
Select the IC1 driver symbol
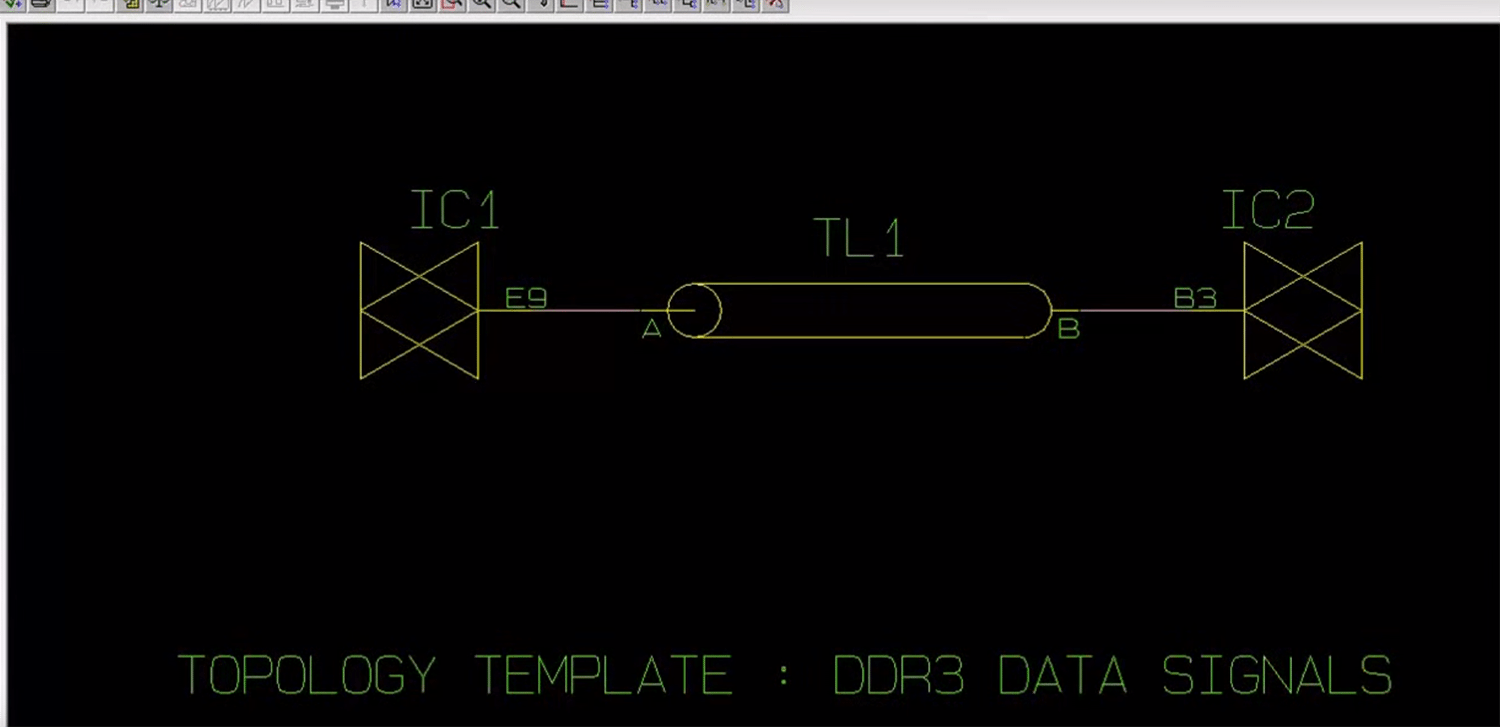pyautogui.click(x=420, y=310)
